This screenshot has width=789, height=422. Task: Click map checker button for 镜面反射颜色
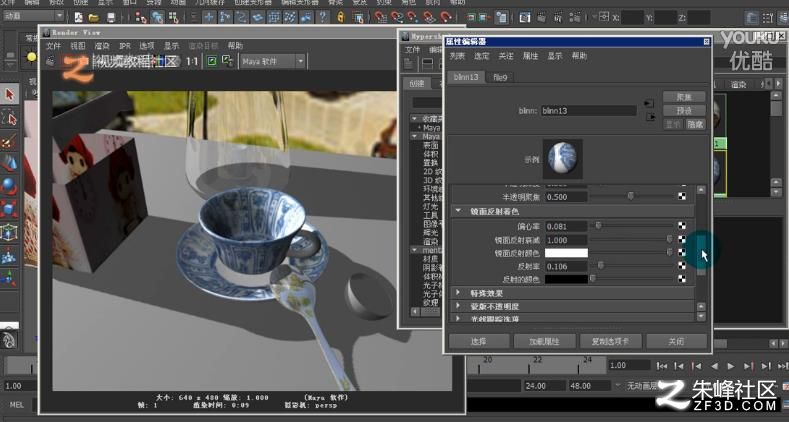pyautogui.click(x=682, y=252)
